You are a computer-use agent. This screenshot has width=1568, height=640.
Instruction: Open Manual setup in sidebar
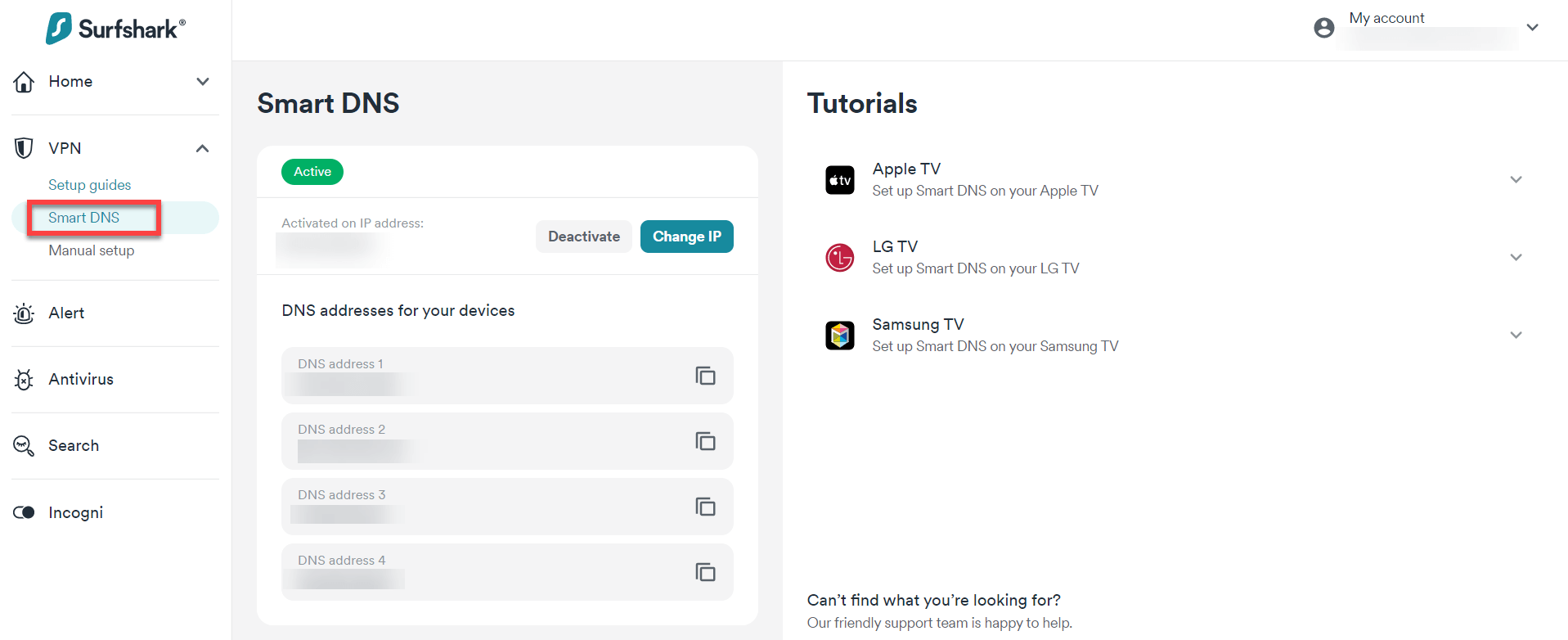92,250
